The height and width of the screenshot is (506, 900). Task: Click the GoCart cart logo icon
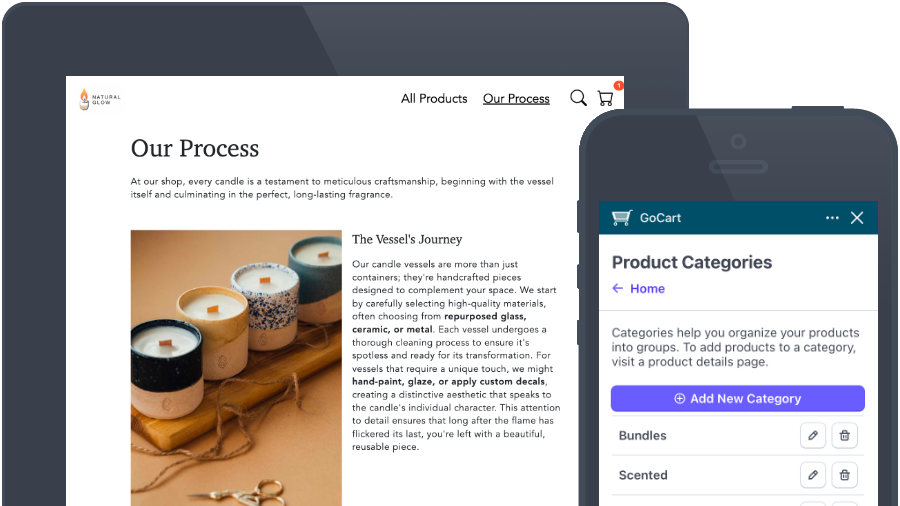coord(622,218)
